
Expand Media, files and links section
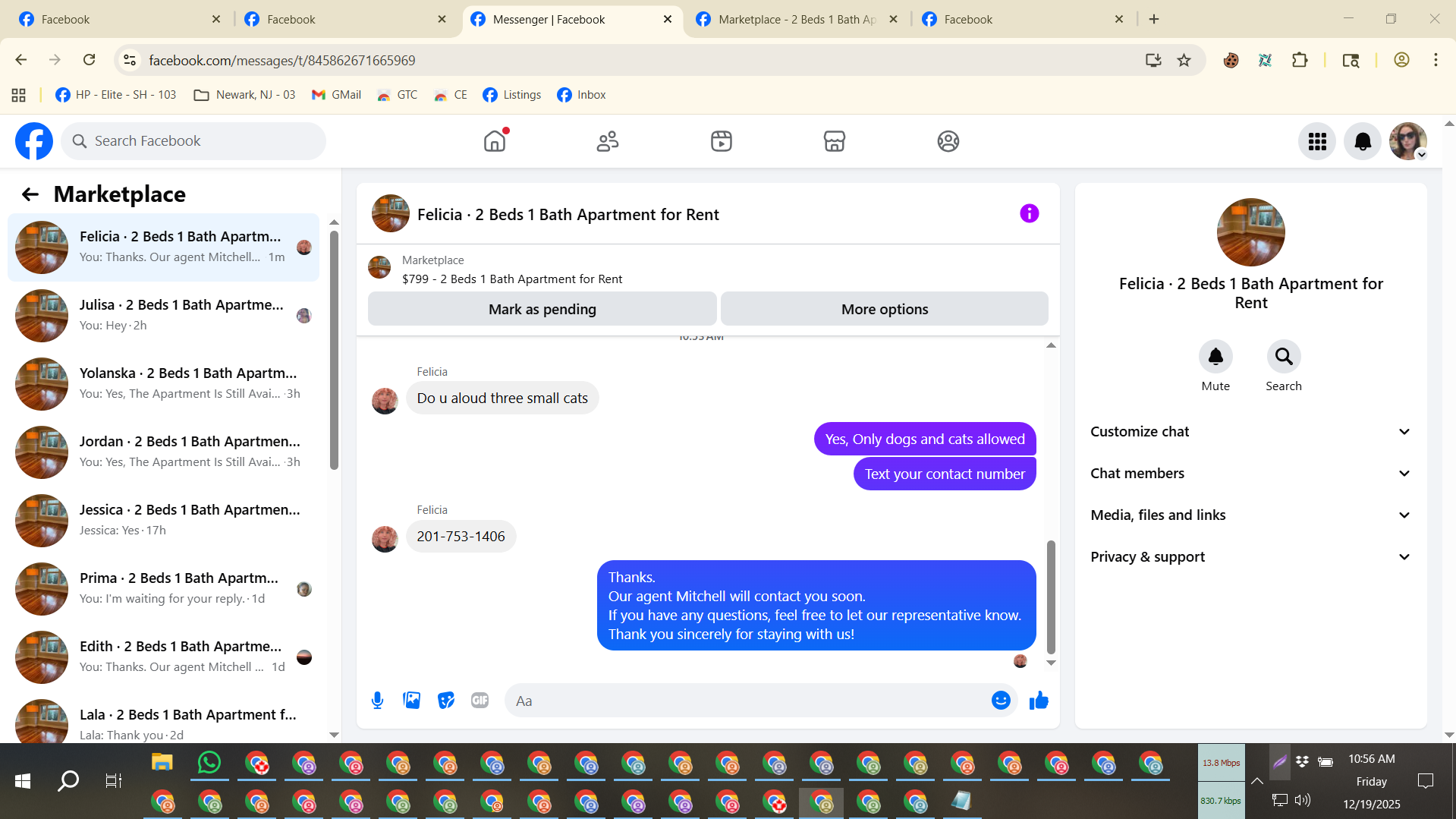tap(1250, 515)
